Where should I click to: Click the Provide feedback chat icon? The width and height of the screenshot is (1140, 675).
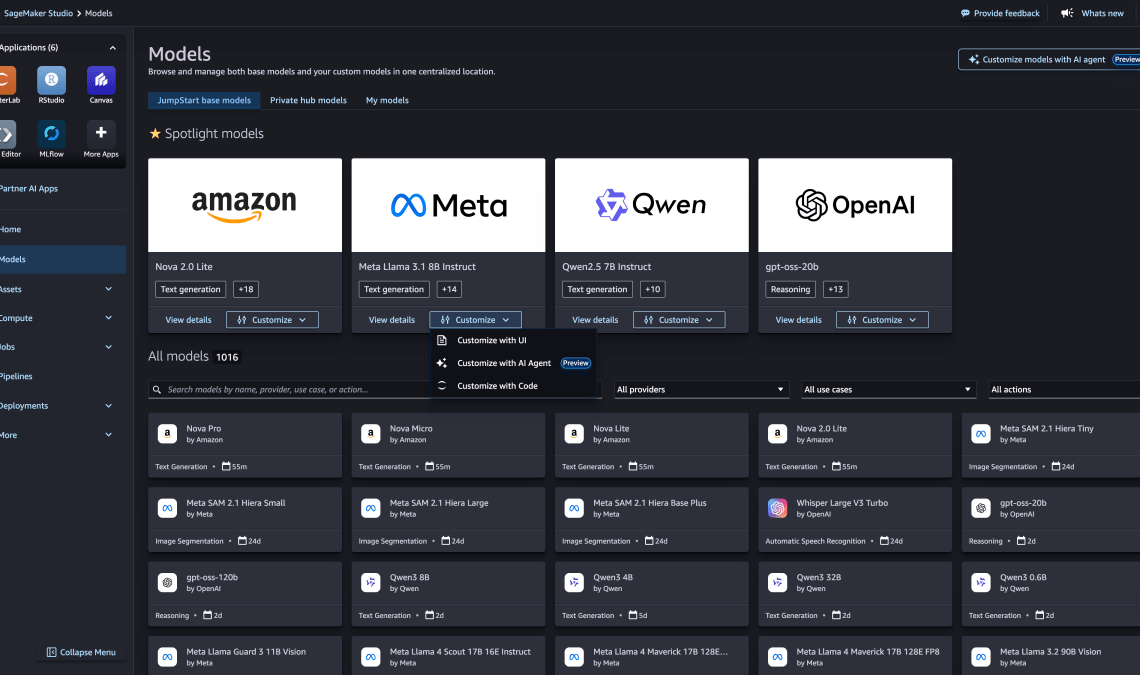click(965, 13)
